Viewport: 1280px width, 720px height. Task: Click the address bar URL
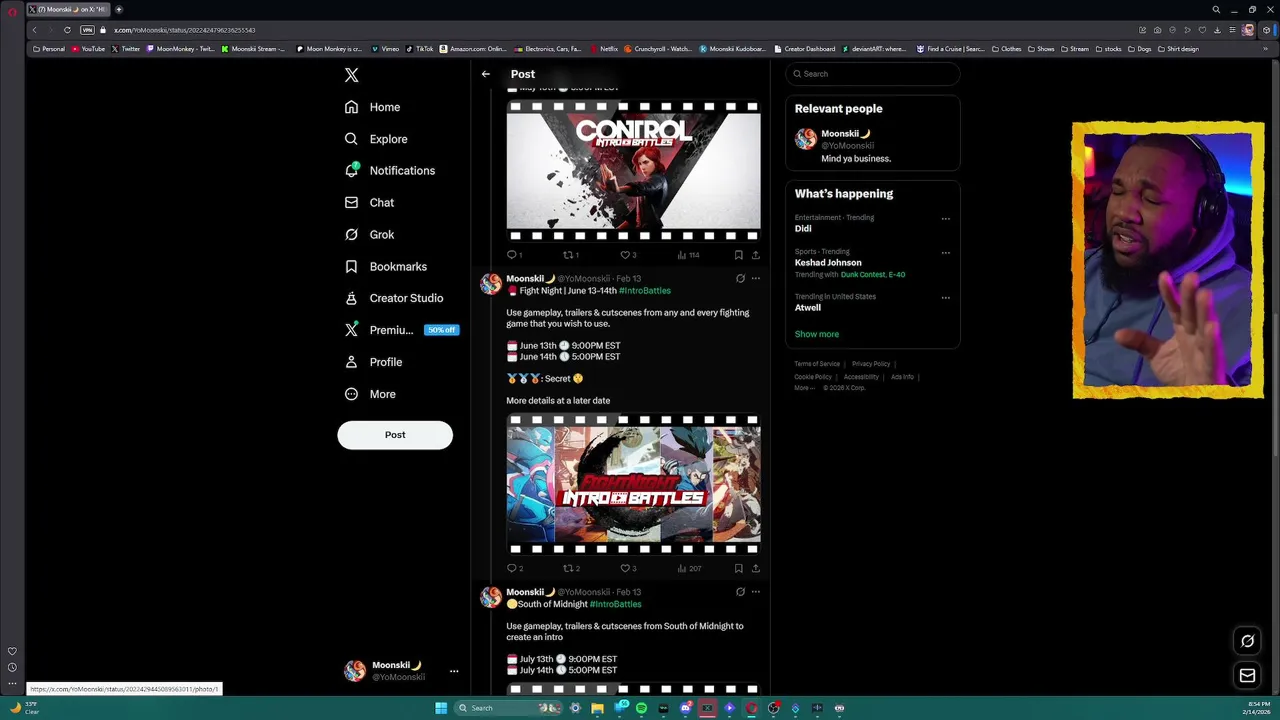coord(184,30)
